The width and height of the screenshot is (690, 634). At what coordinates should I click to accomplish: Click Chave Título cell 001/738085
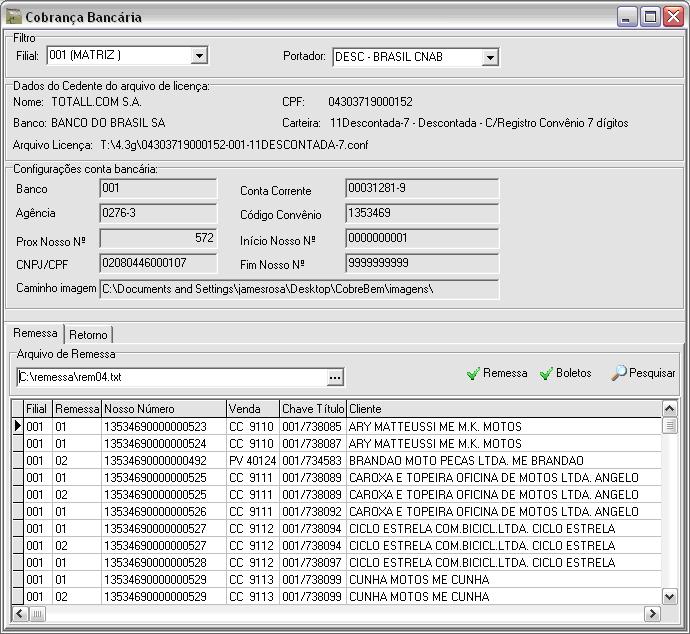(x=313, y=427)
